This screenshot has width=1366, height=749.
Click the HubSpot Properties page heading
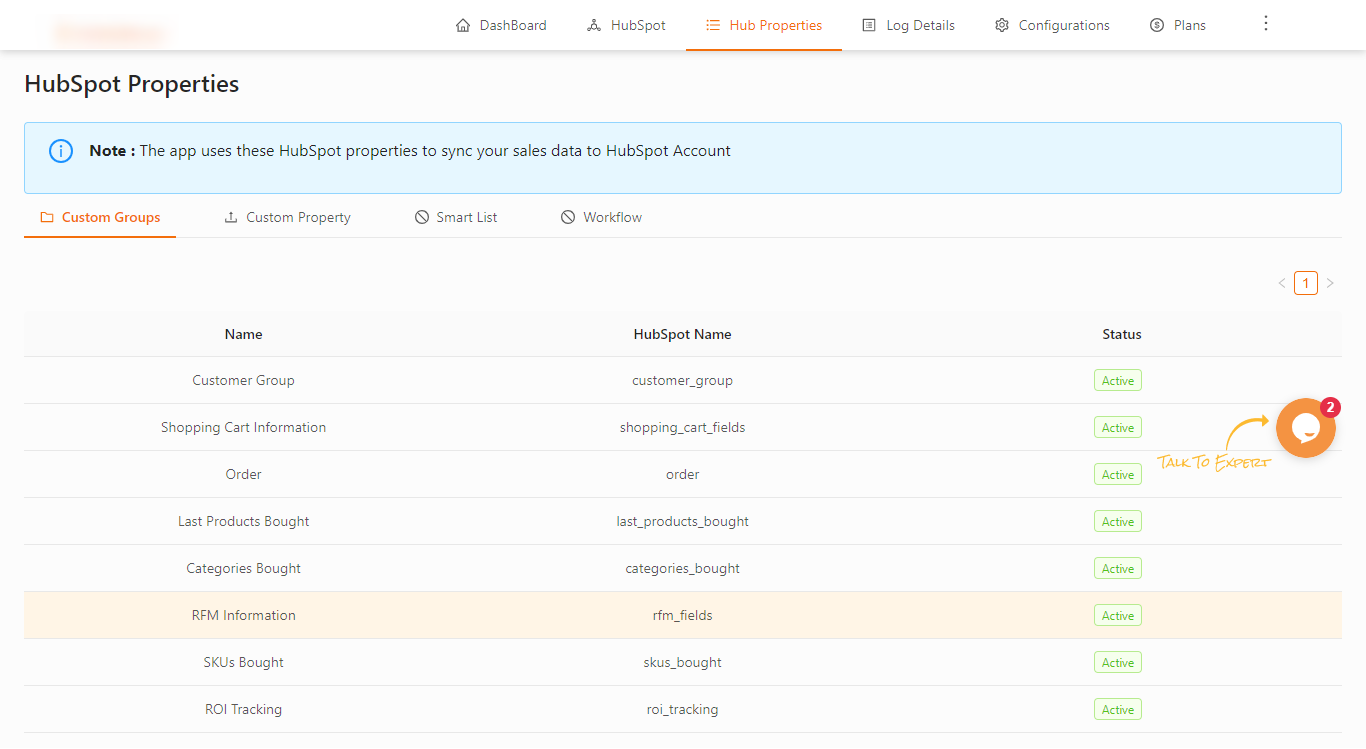point(131,84)
